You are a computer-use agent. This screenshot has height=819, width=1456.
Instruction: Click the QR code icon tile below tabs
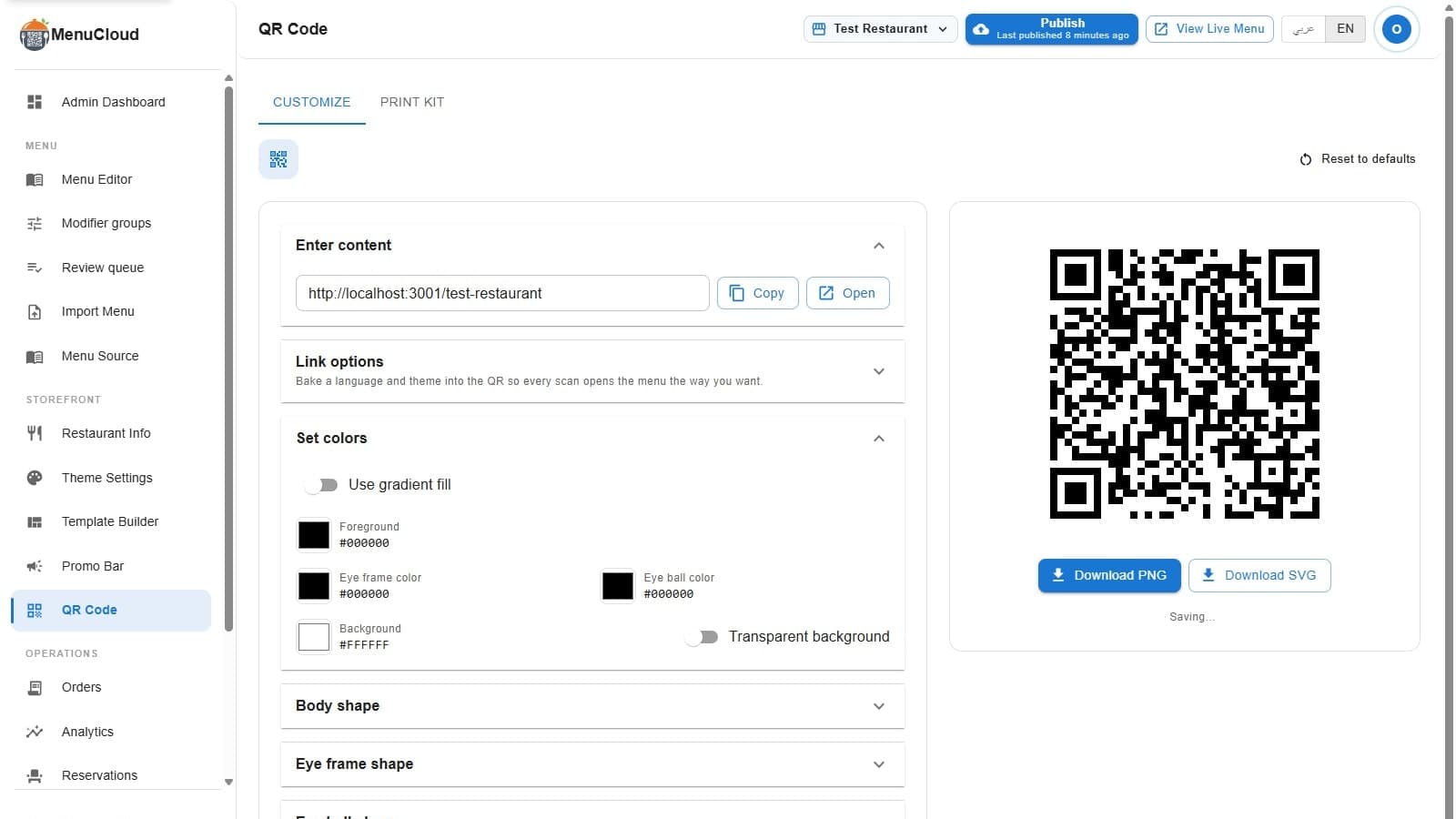(278, 159)
